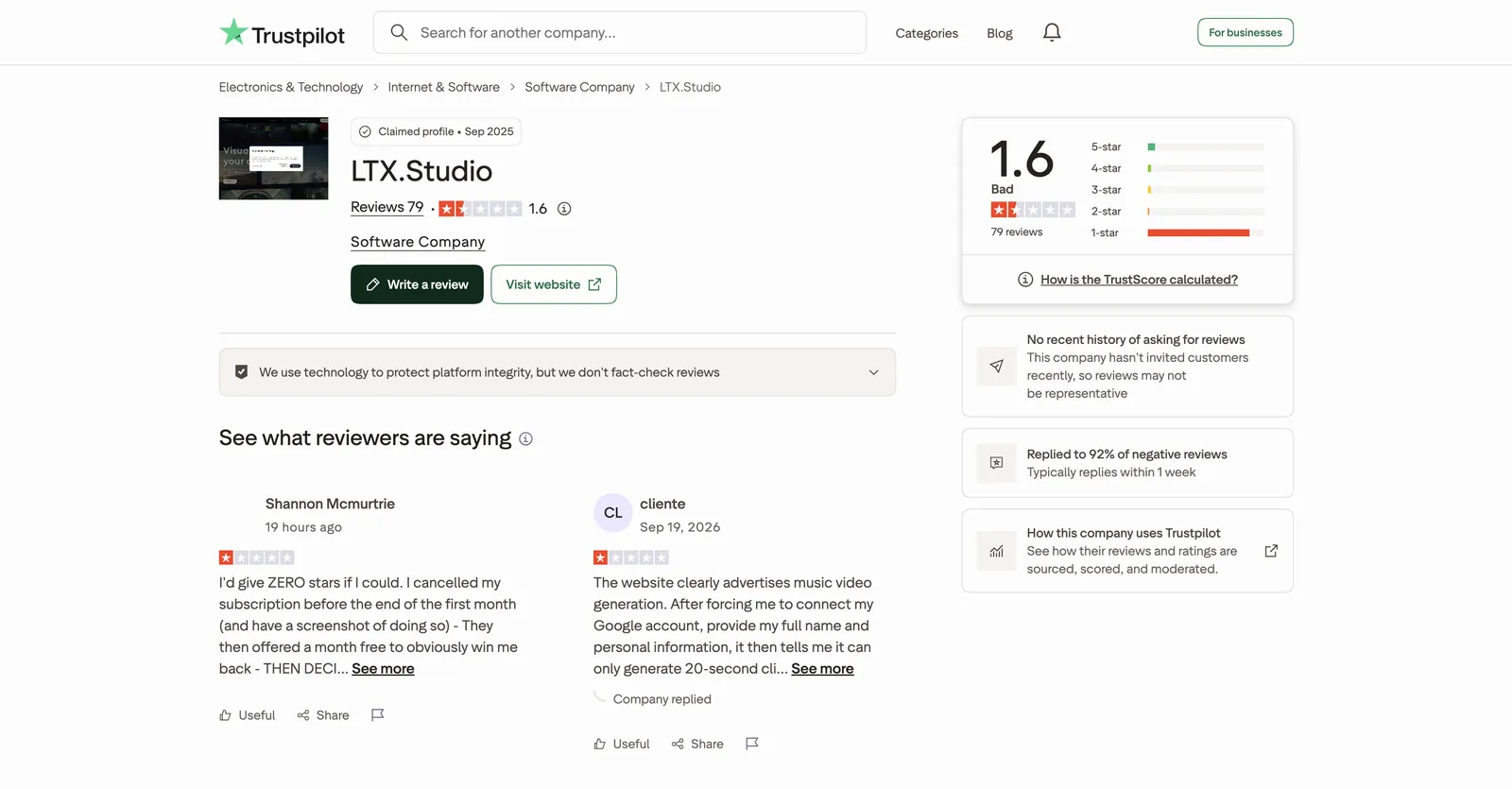Image resolution: width=1512 pixels, height=789 pixels.
Task: Open Shannon Mcmurtrie reviewer profile
Action: click(x=330, y=504)
